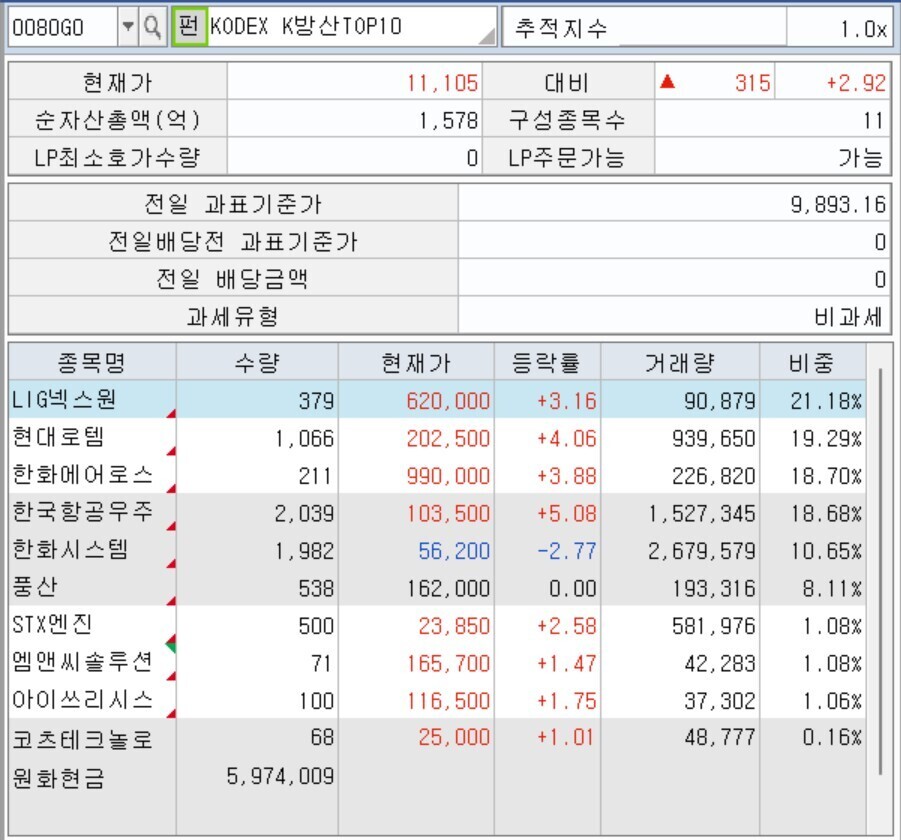This screenshot has height=840, width=901.
Task: Click the green-red marker on STX엔진 cell
Action: point(171,644)
